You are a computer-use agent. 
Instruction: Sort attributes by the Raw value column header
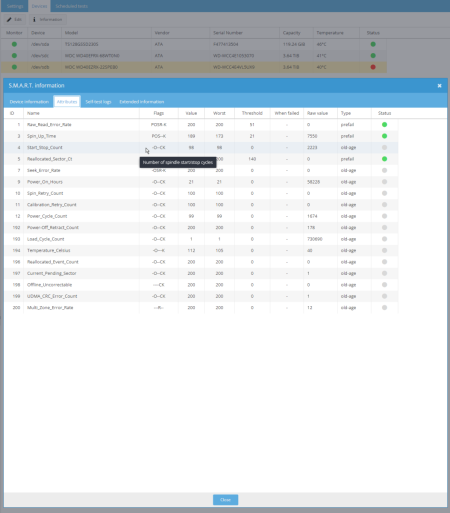(317, 113)
